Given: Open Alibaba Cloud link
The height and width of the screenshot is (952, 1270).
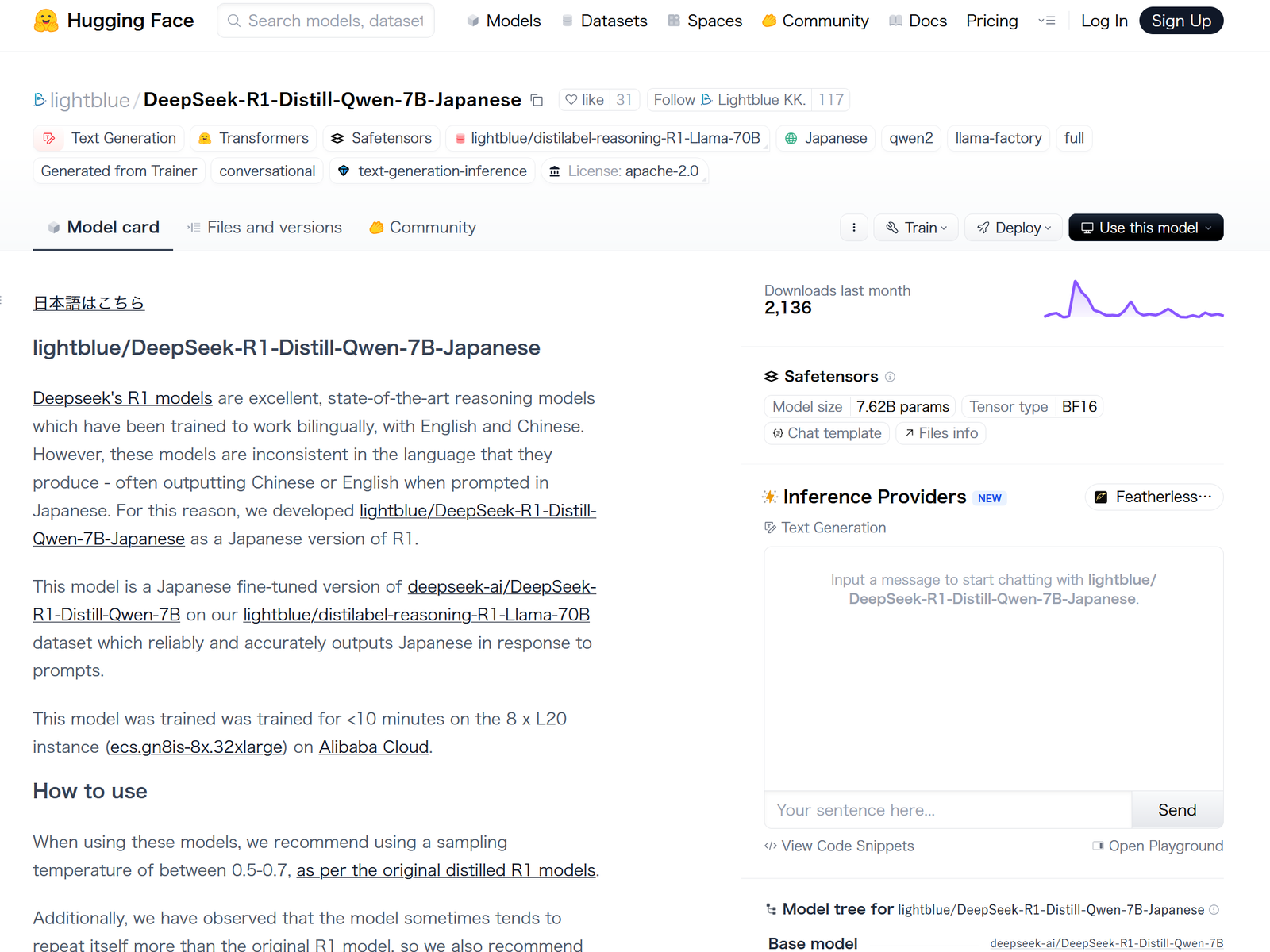Looking at the screenshot, I should click(374, 747).
